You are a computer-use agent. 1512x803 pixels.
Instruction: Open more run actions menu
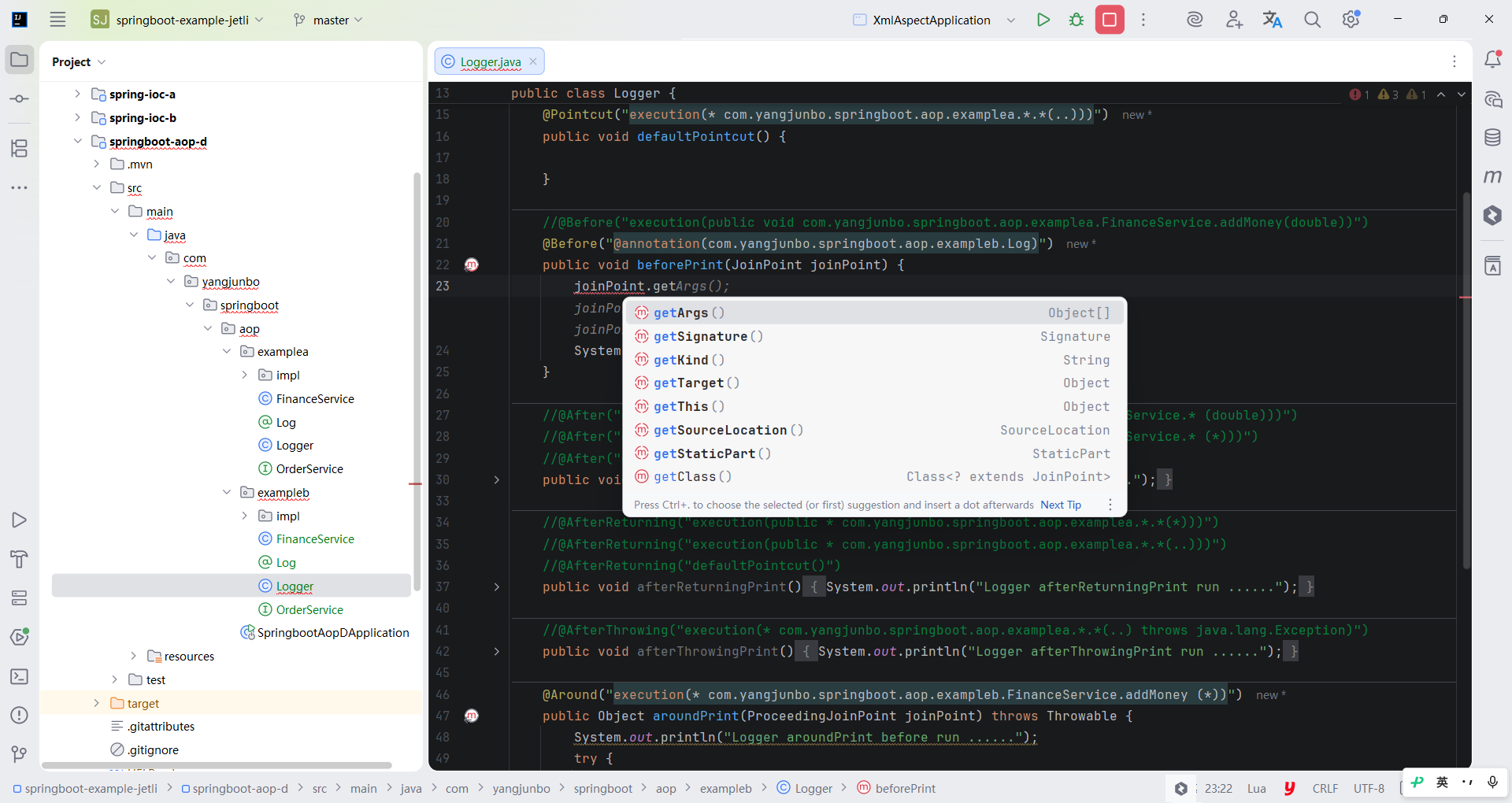click(x=1143, y=20)
